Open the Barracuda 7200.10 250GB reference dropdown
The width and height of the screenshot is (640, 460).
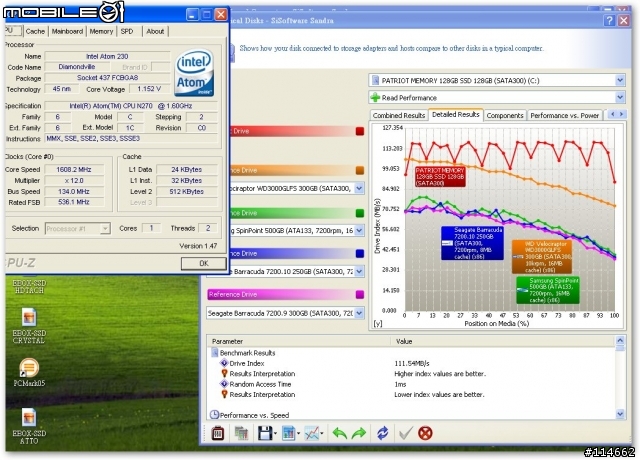pos(359,271)
